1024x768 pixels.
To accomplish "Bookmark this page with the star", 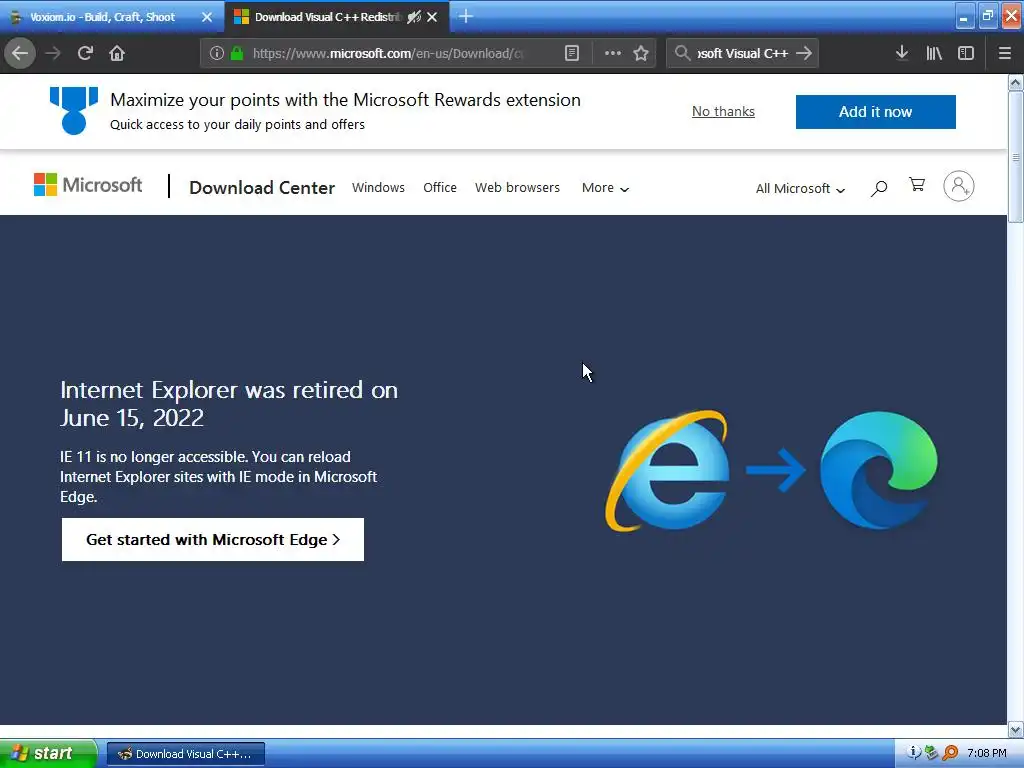I will (x=641, y=54).
